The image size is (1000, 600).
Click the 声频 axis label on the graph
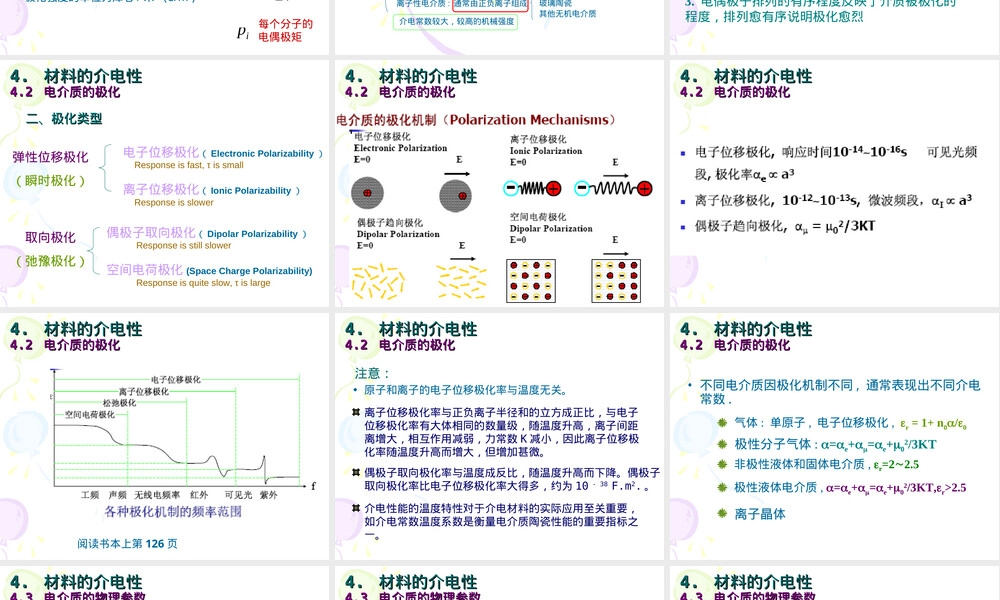[x=117, y=495]
